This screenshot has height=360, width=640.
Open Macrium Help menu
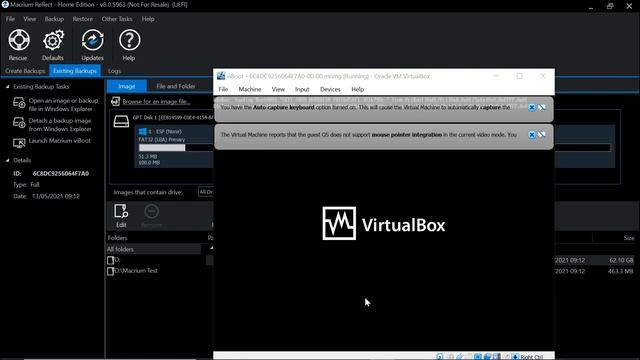(x=148, y=19)
